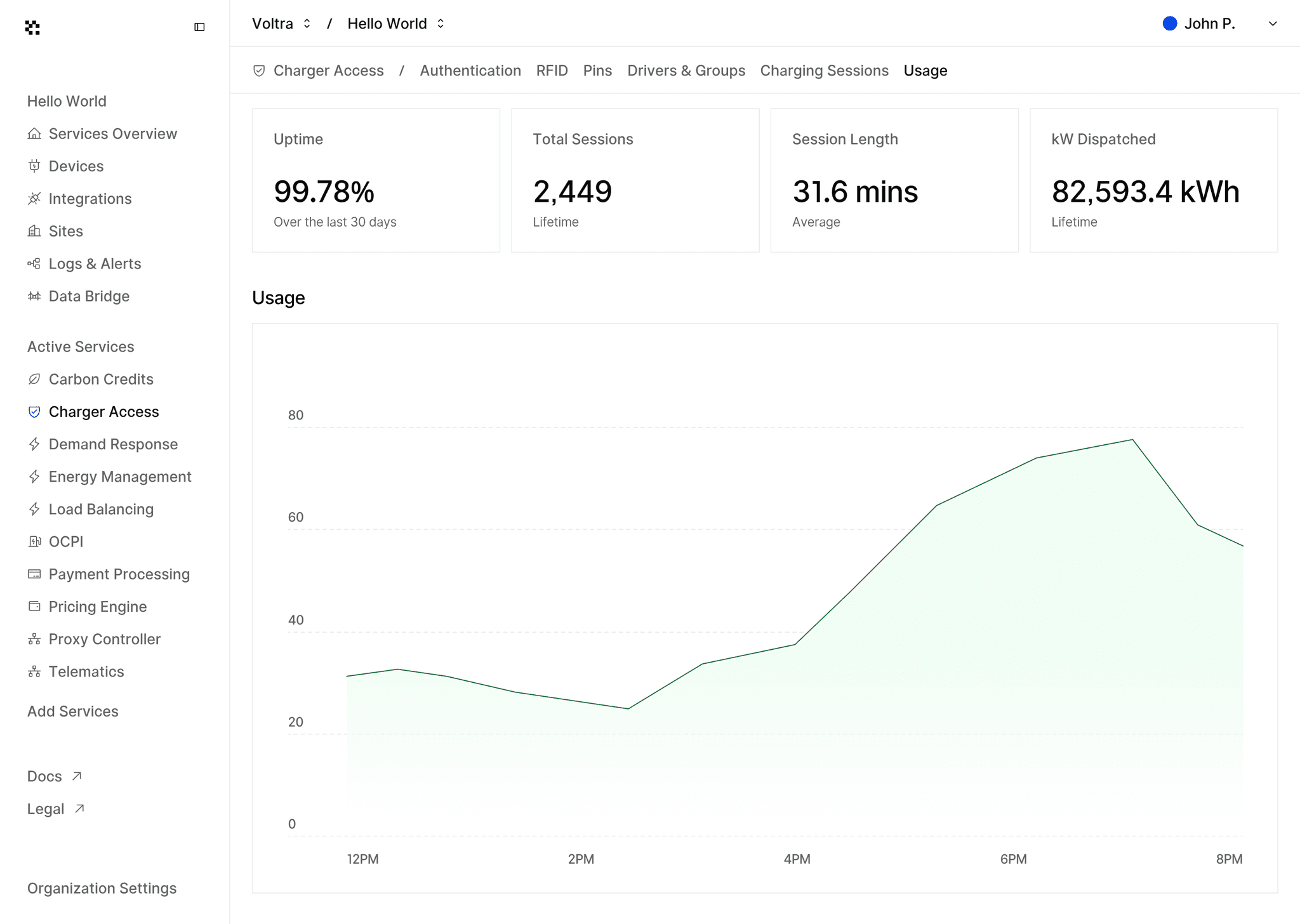Open Load Balancing service
Viewport: 1300px width, 924px height.
(x=91, y=509)
